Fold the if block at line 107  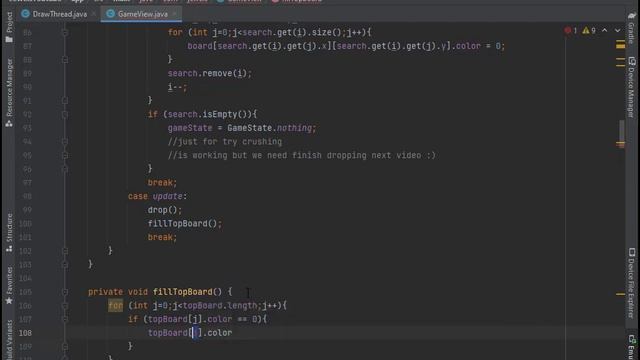(65, 319)
